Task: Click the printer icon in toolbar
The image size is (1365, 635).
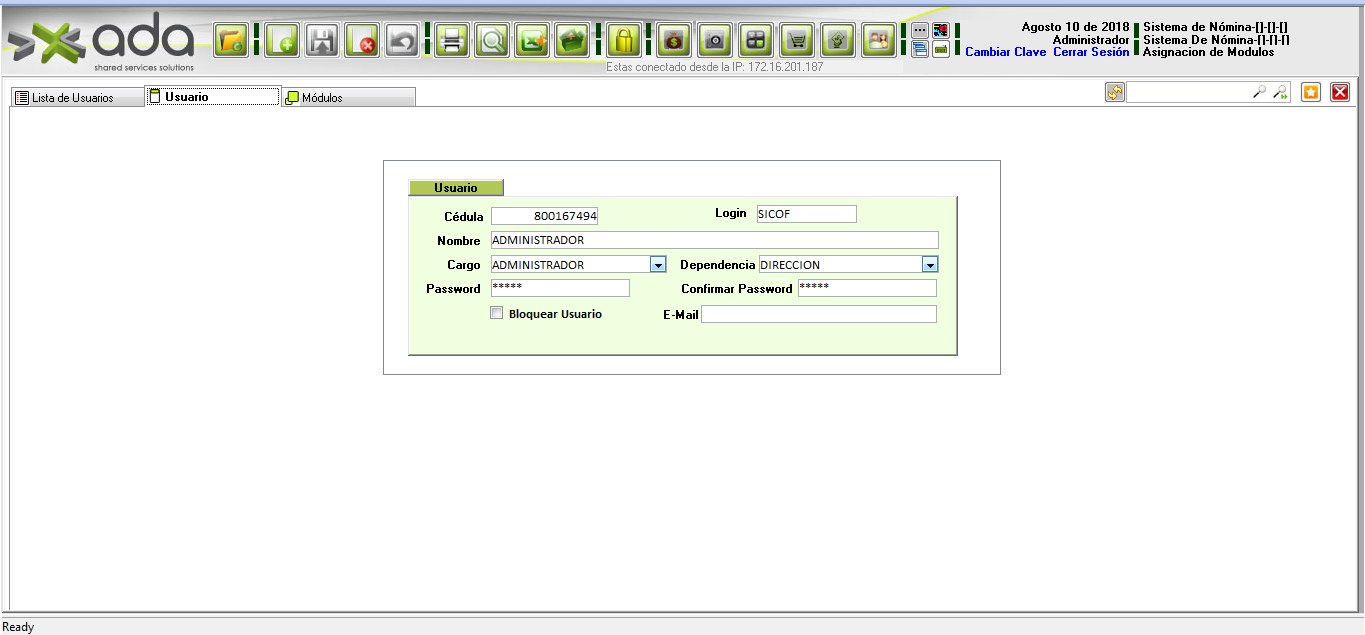Action: 451,41
